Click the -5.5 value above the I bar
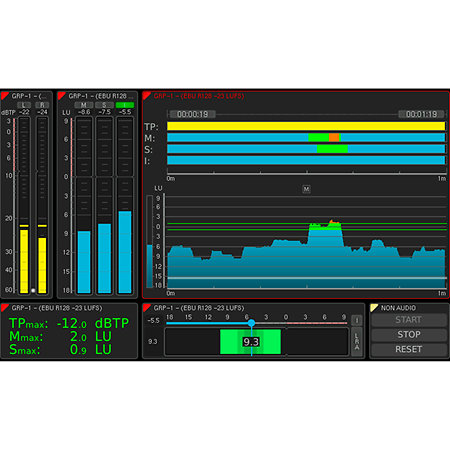 [x=125, y=112]
